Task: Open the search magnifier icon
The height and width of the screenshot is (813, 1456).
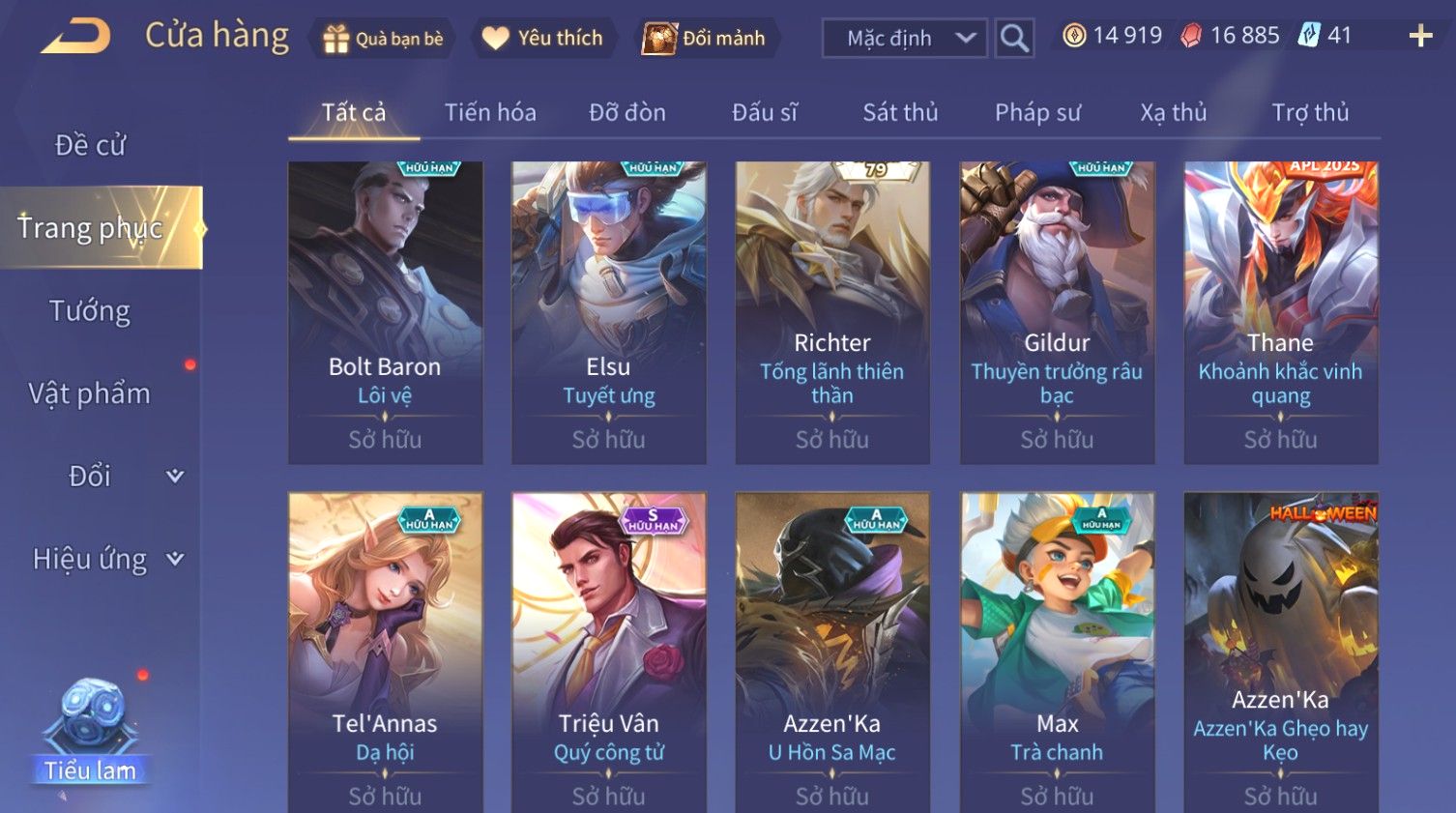Action: 1014,38
